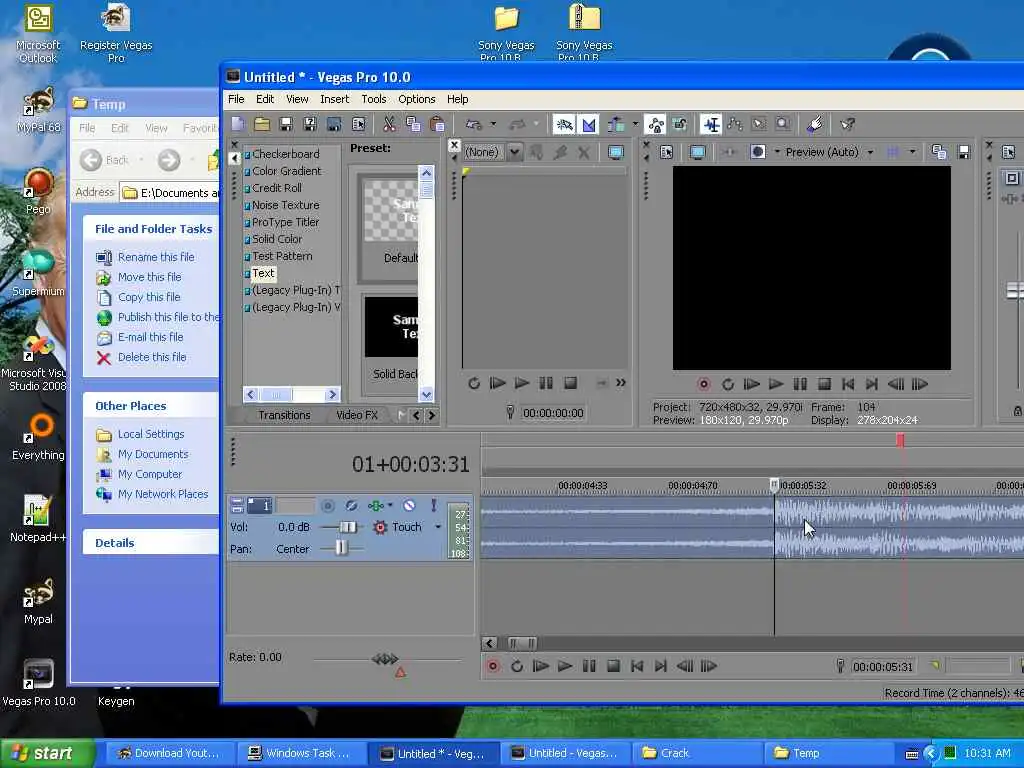Click the Cut scissors icon
The height and width of the screenshot is (768, 1024).
[389, 124]
